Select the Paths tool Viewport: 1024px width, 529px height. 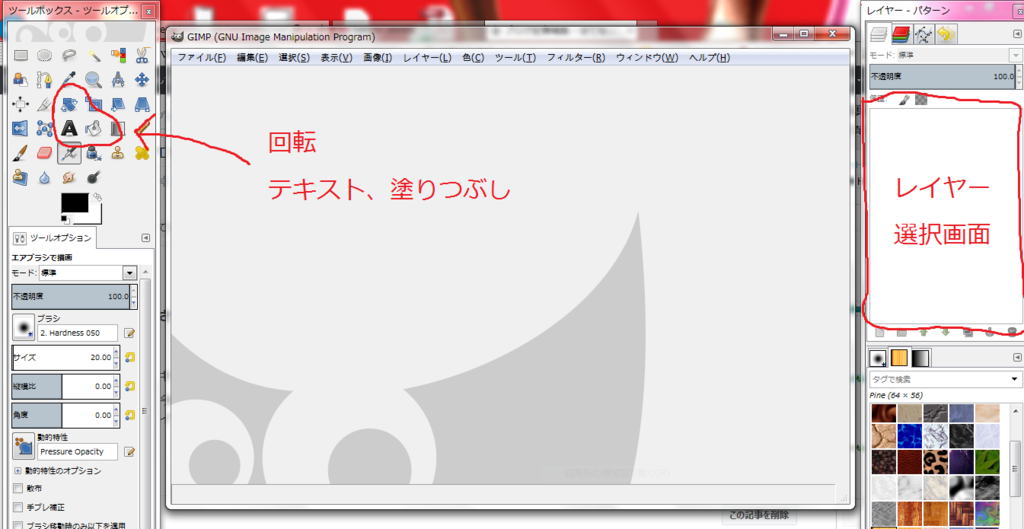coord(44,80)
